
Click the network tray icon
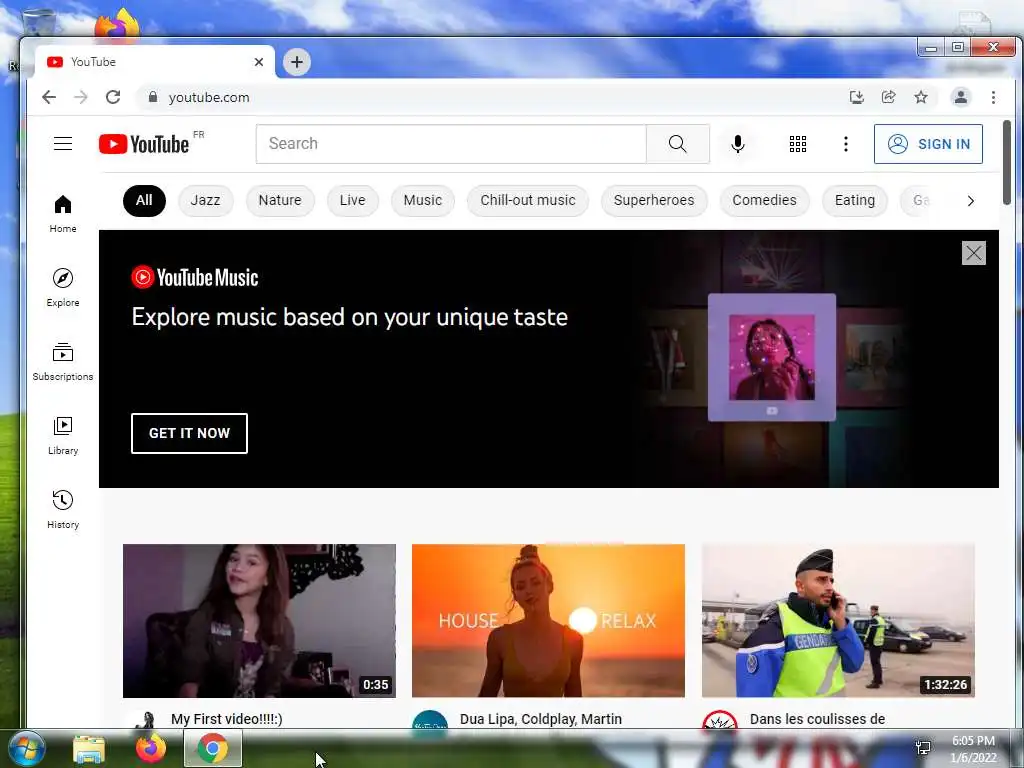point(923,748)
